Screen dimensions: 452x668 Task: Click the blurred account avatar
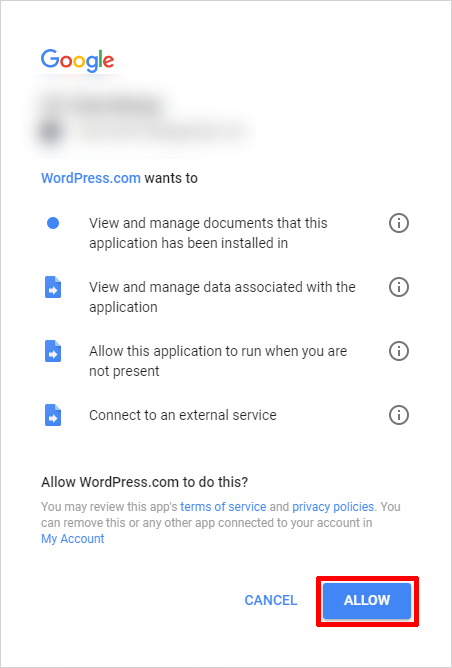point(50,132)
